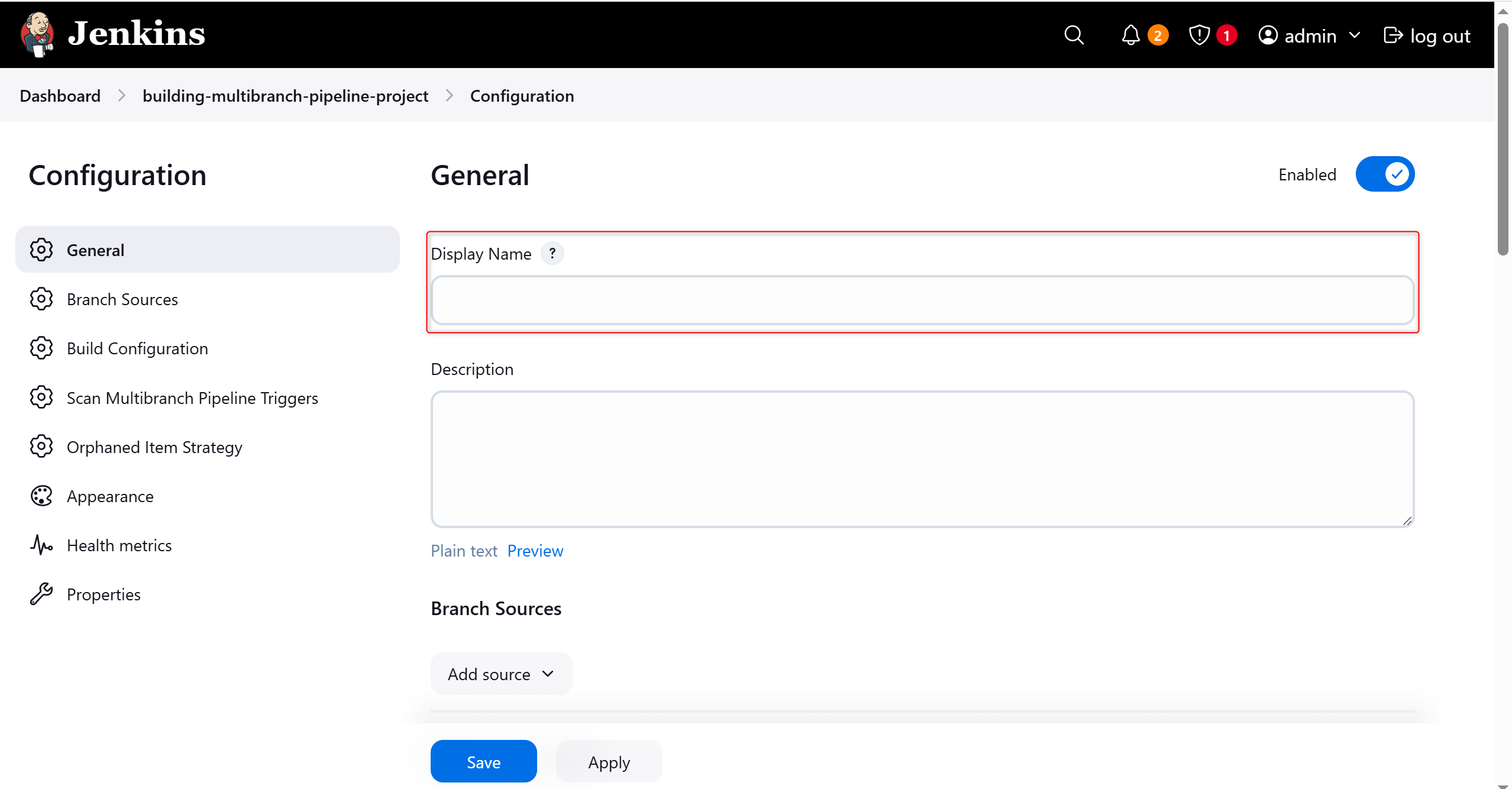
Task: Save the configuration
Action: pos(483,762)
